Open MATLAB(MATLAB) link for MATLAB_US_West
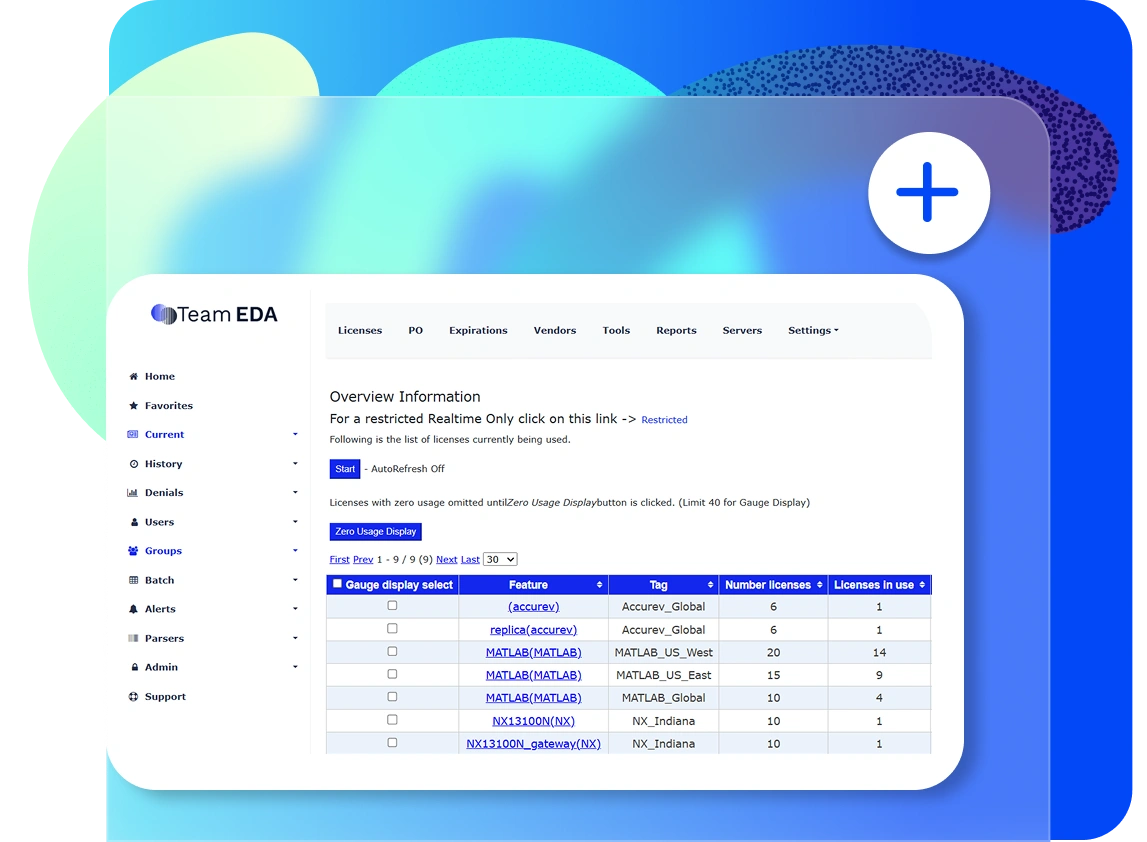Image resolution: width=1147 pixels, height=842 pixels. pyautogui.click(x=533, y=653)
